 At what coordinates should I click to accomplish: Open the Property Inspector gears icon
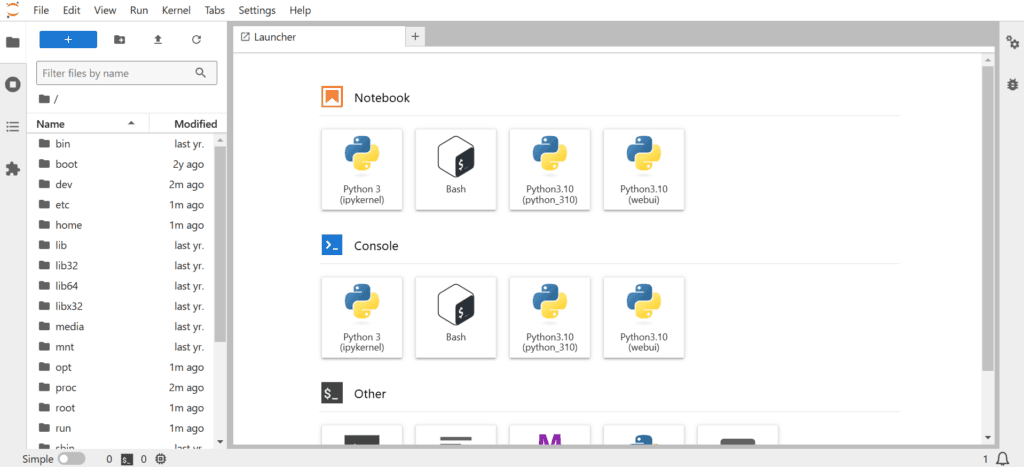[1012, 42]
